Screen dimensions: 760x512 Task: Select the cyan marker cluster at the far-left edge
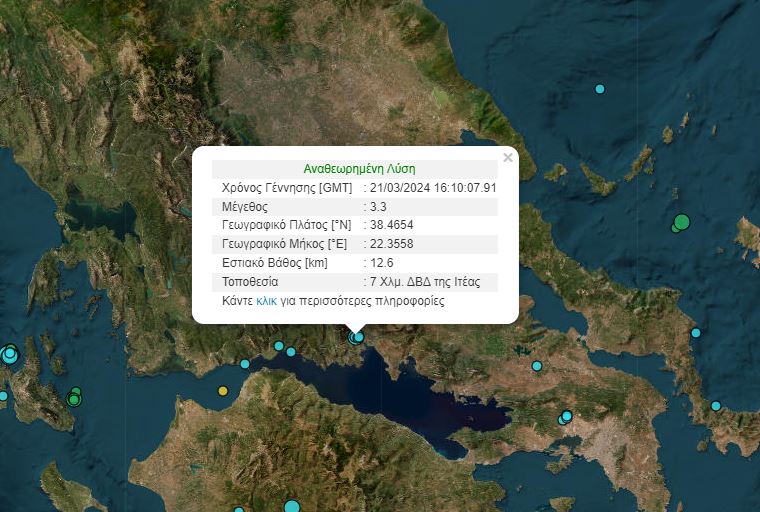[x=9, y=354]
